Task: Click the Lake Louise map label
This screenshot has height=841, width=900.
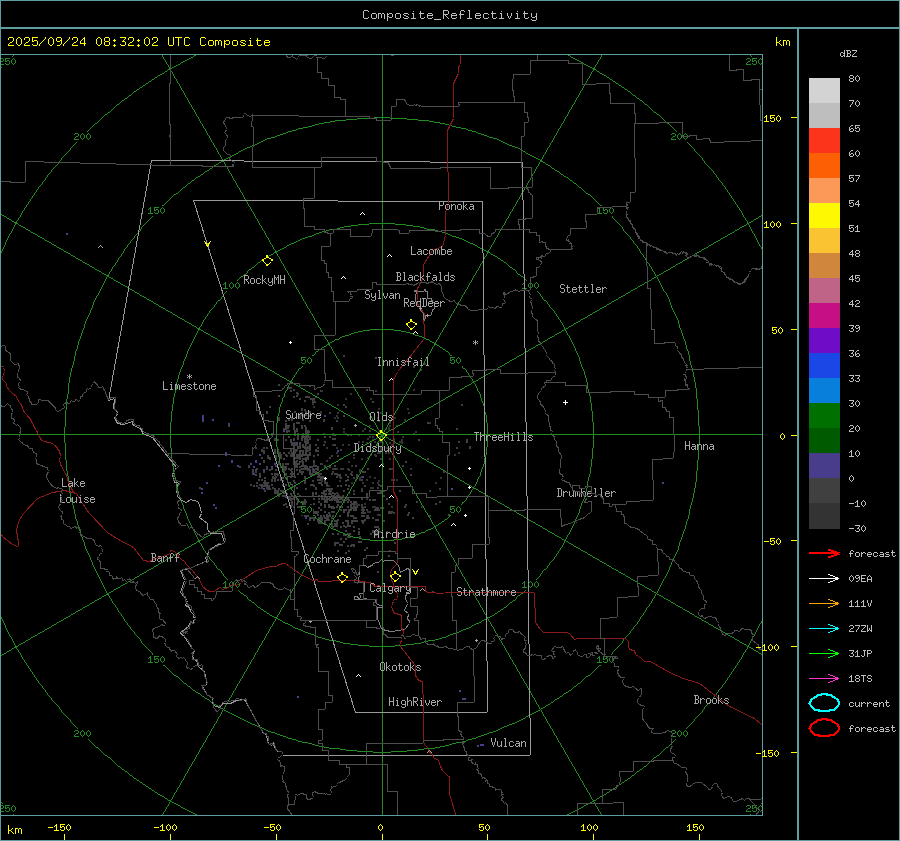Action: 78,491
